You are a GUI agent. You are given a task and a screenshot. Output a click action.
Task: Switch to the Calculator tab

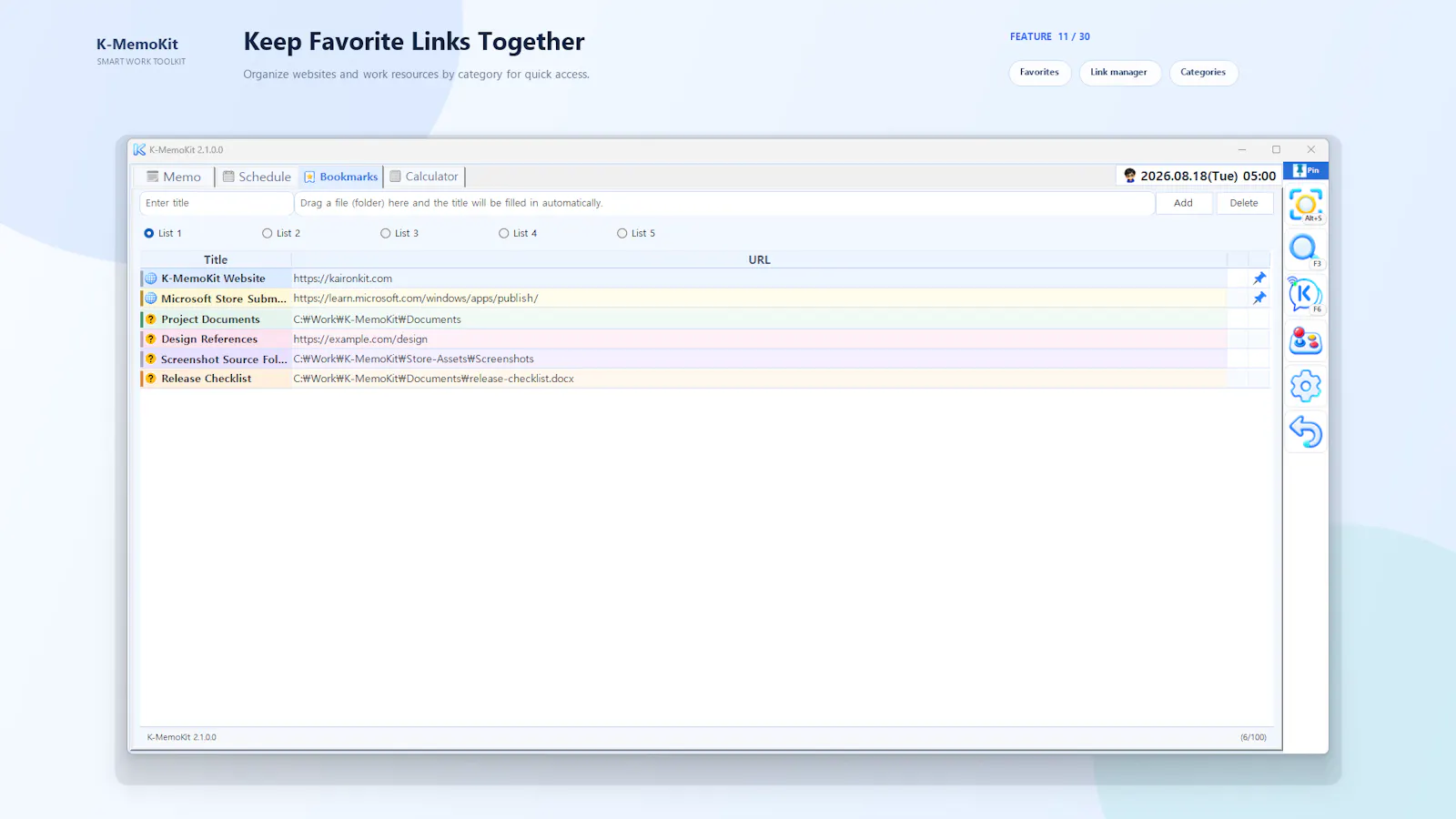pos(424,177)
